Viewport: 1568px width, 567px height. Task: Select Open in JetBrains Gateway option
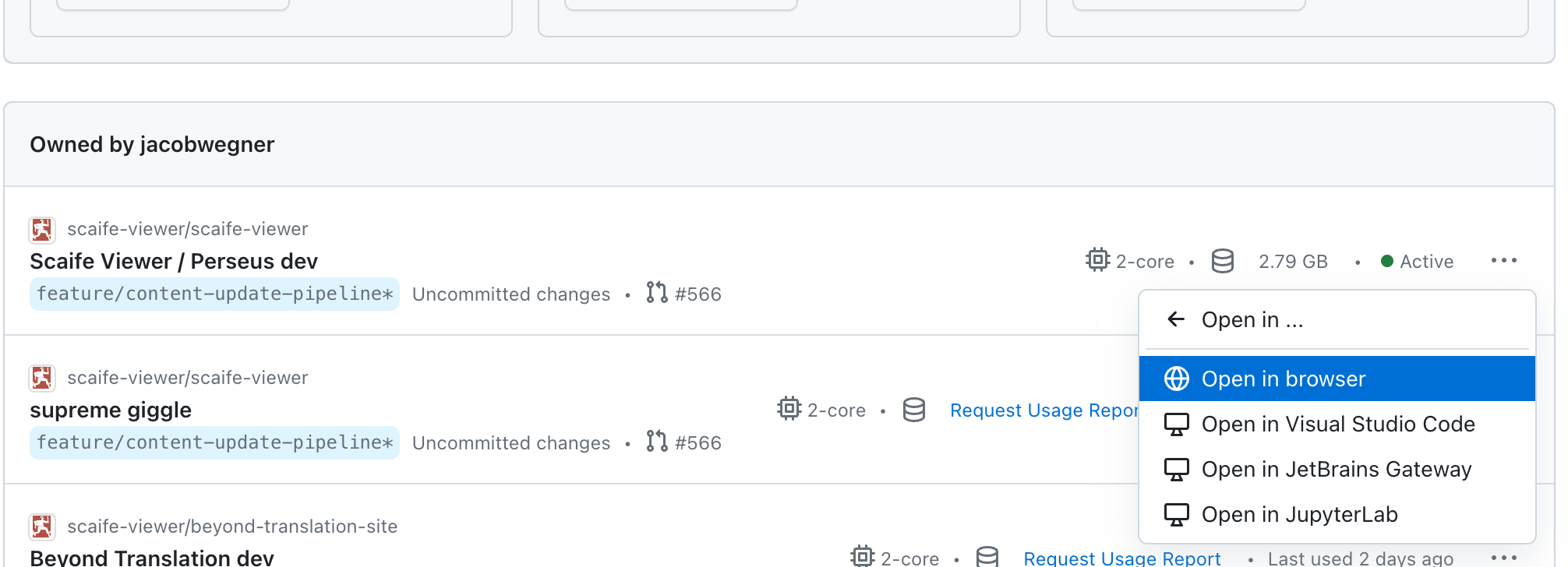(x=1336, y=470)
